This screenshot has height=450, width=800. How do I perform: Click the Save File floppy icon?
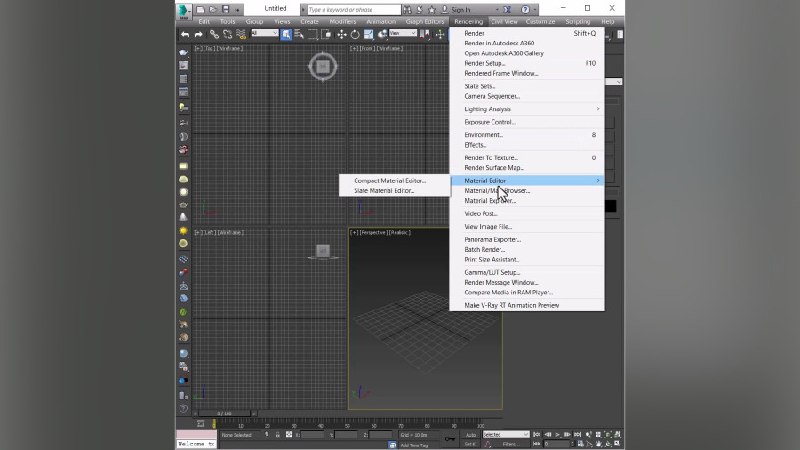pos(226,9)
